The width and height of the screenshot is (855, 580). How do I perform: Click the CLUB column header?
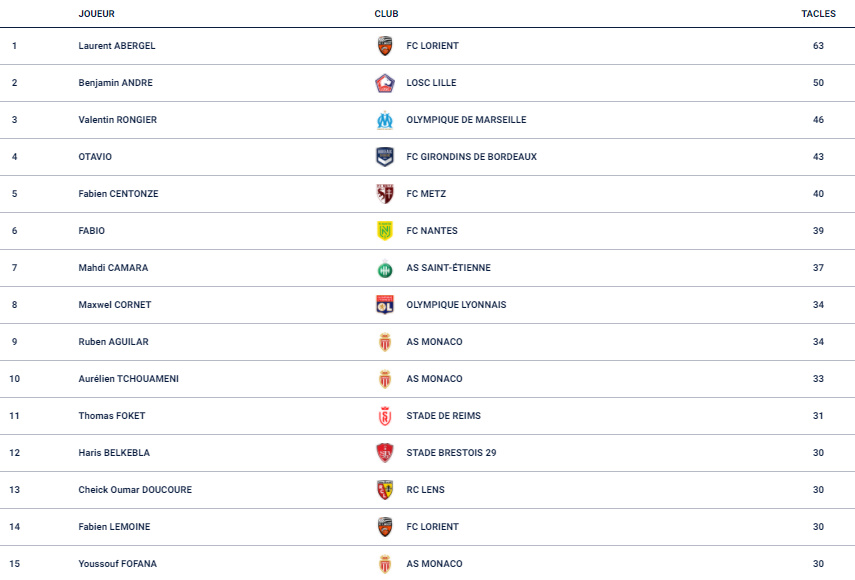(386, 14)
